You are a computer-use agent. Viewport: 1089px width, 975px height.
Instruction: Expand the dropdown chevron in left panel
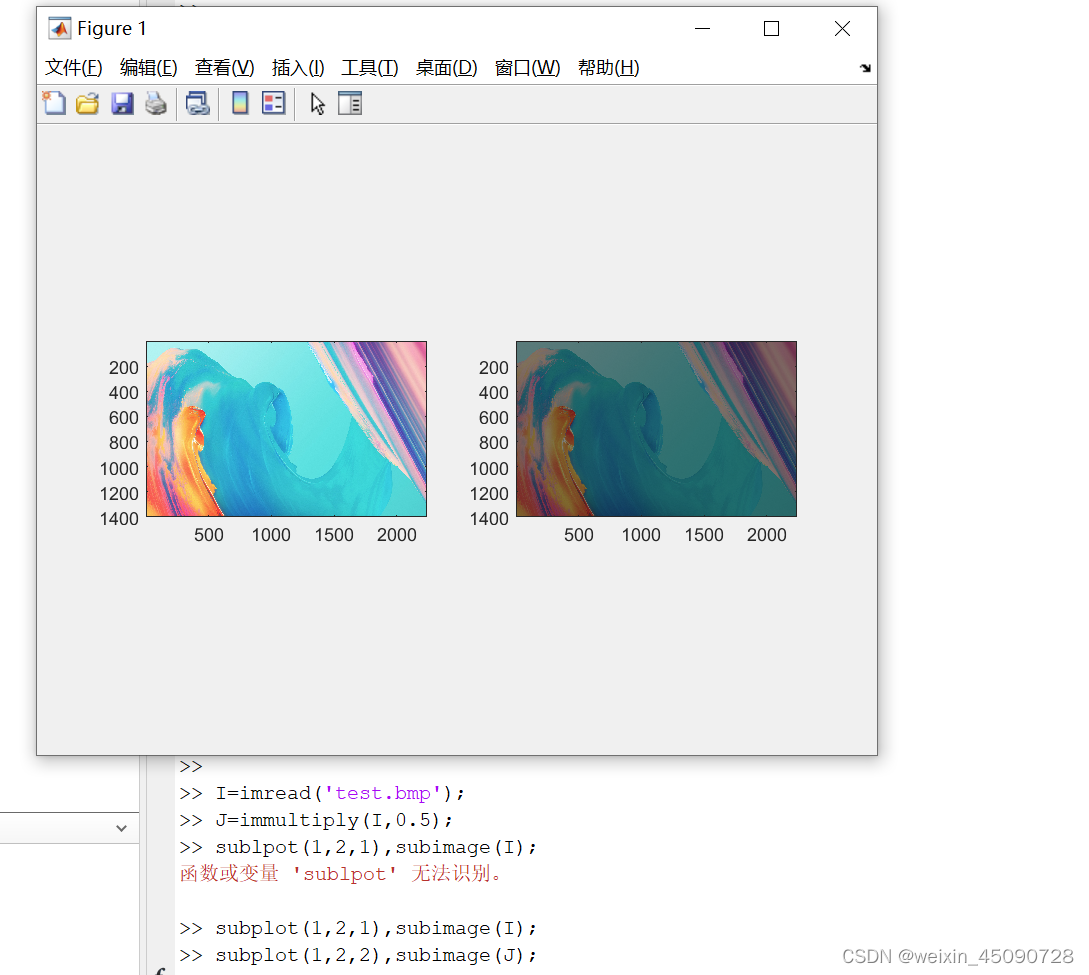(122, 828)
